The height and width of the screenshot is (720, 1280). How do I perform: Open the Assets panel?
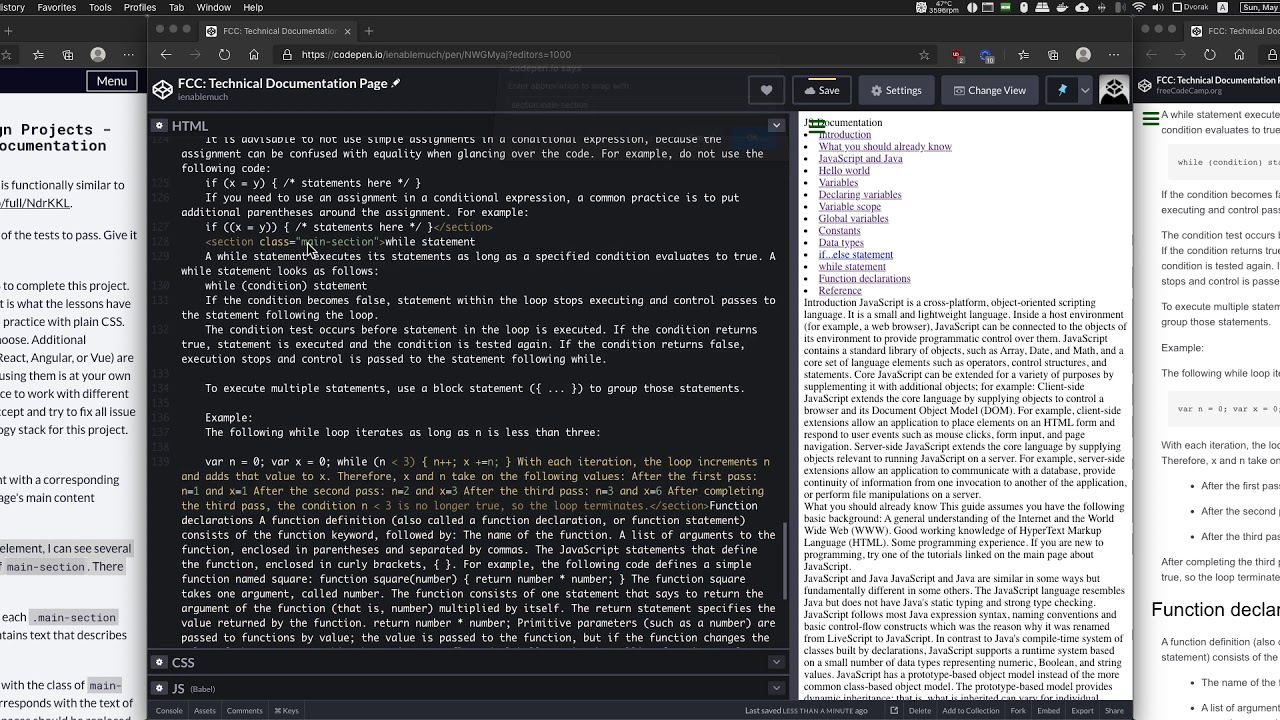tap(205, 711)
